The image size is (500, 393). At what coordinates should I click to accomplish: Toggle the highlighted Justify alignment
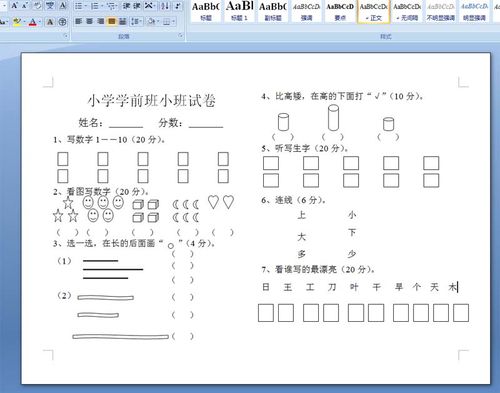click(x=112, y=22)
